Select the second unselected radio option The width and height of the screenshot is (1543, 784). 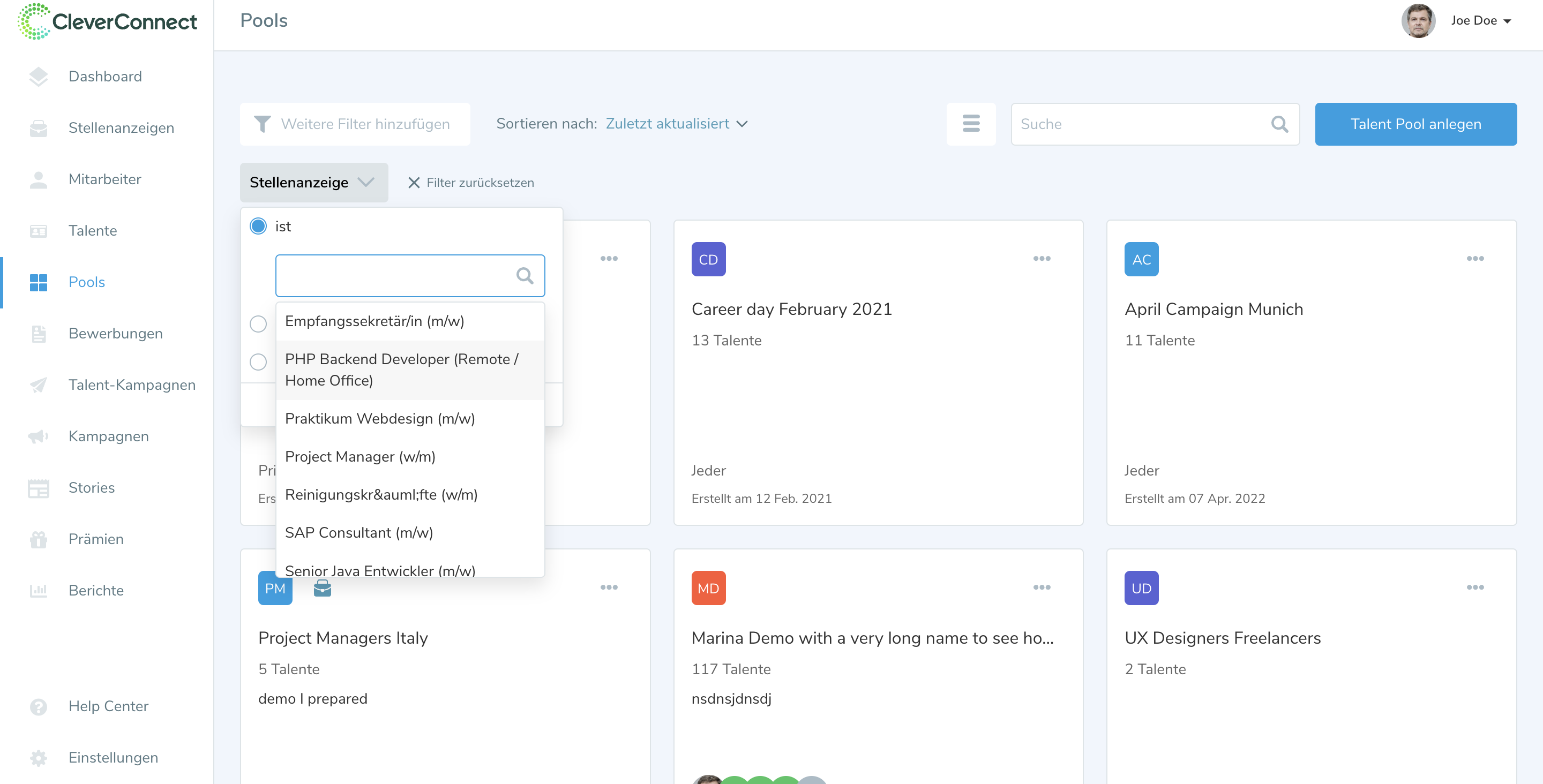258,324
